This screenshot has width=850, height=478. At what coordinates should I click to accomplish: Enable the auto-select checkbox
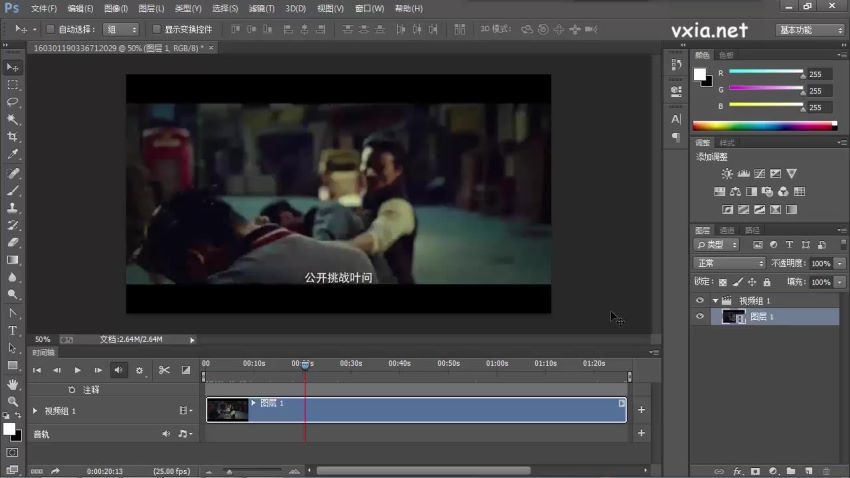point(50,29)
